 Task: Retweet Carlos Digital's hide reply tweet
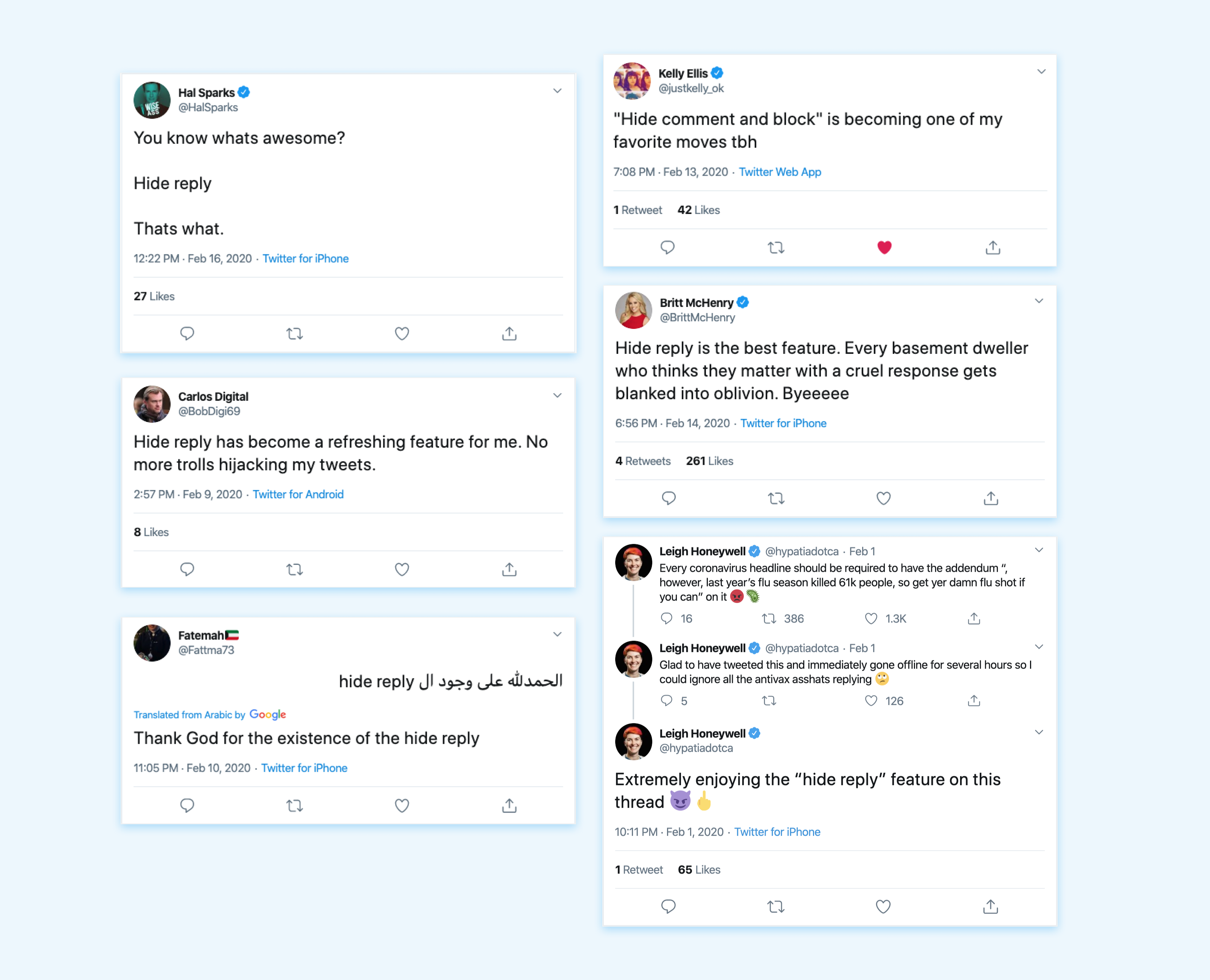(294, 570)
